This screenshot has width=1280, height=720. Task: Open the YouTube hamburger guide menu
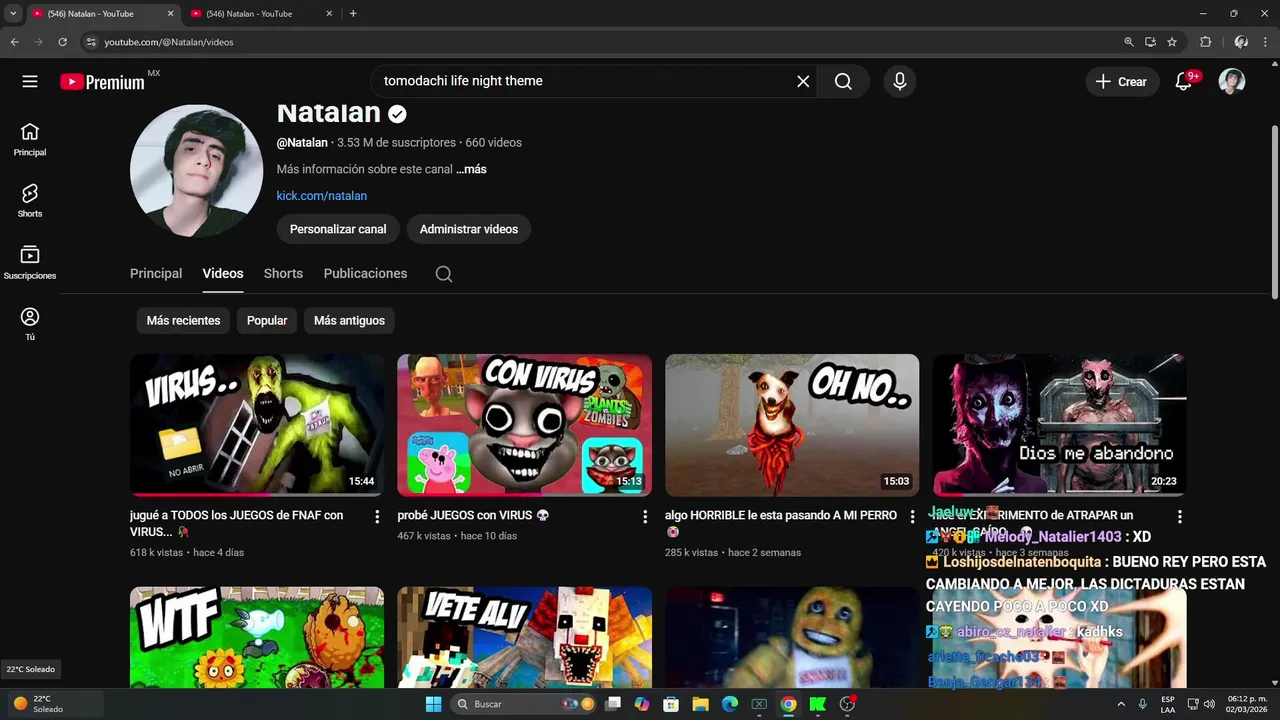pyautogui.click(x=30, y=81)
